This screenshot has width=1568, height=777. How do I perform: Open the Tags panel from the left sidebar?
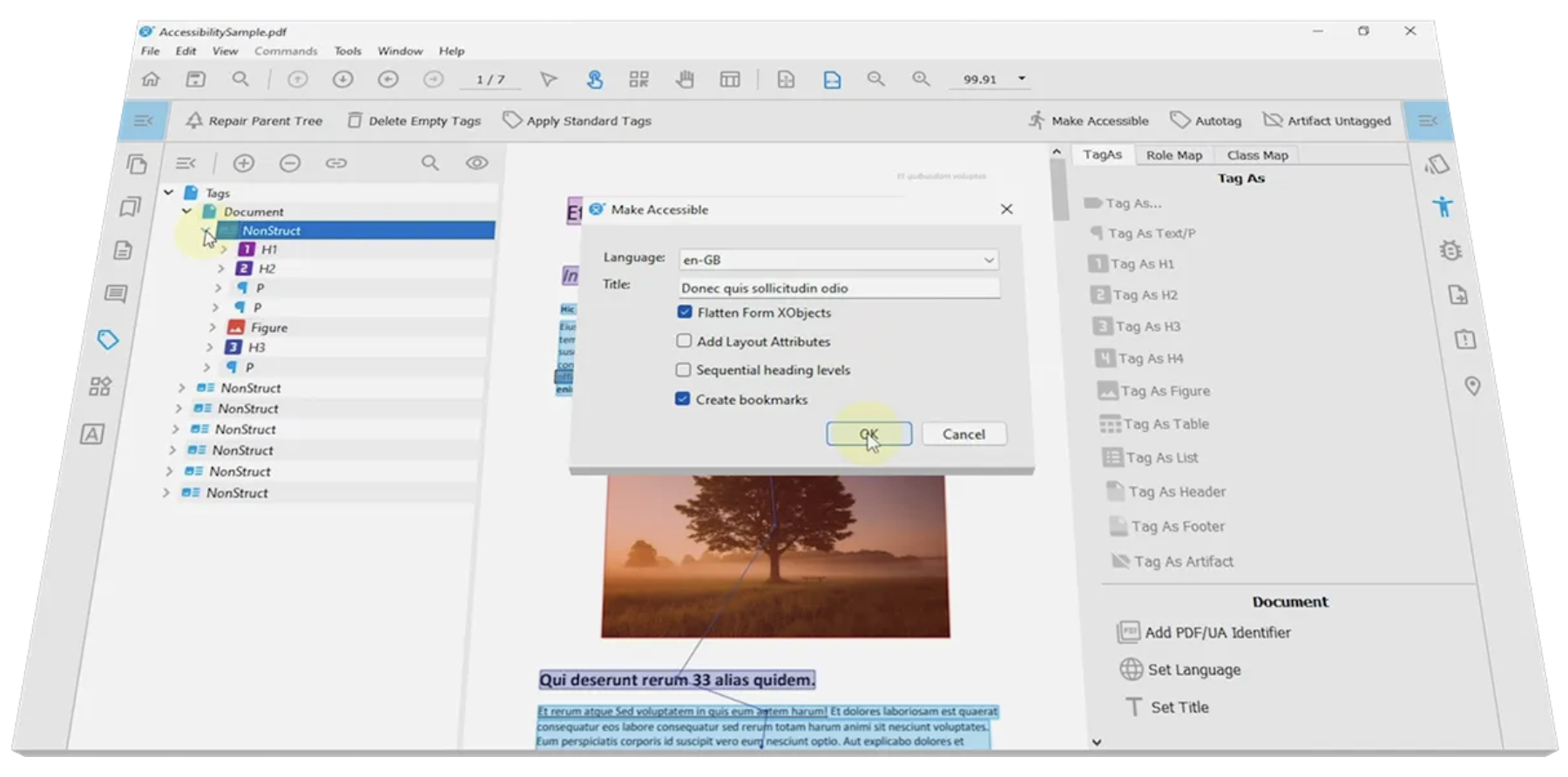click(x=108, y=340)
